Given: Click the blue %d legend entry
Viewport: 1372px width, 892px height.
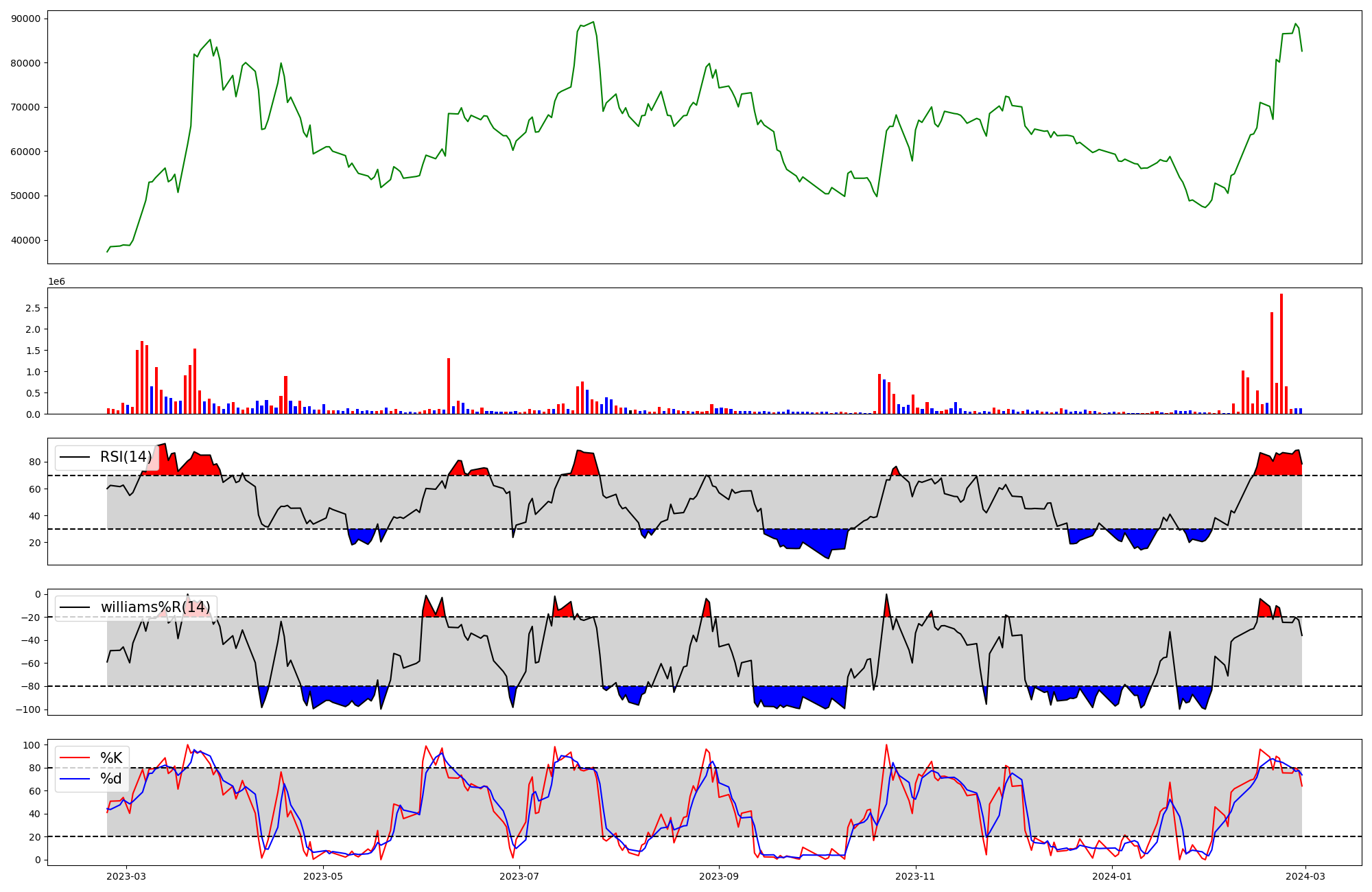Looking at the screenshot, I should pos(110,779).
